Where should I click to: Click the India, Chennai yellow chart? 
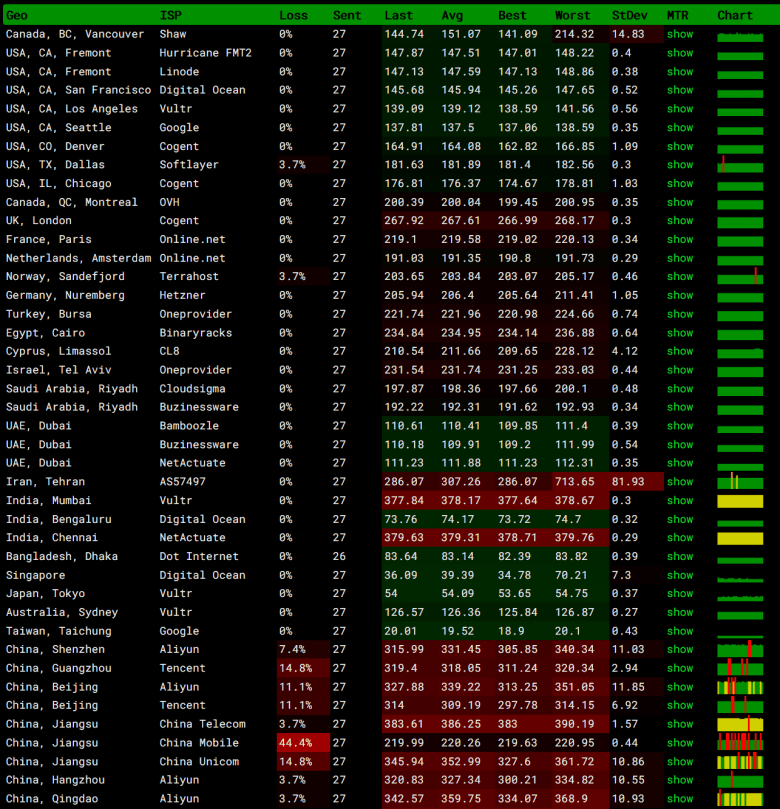pyautogui.click(x=740, y=538)
